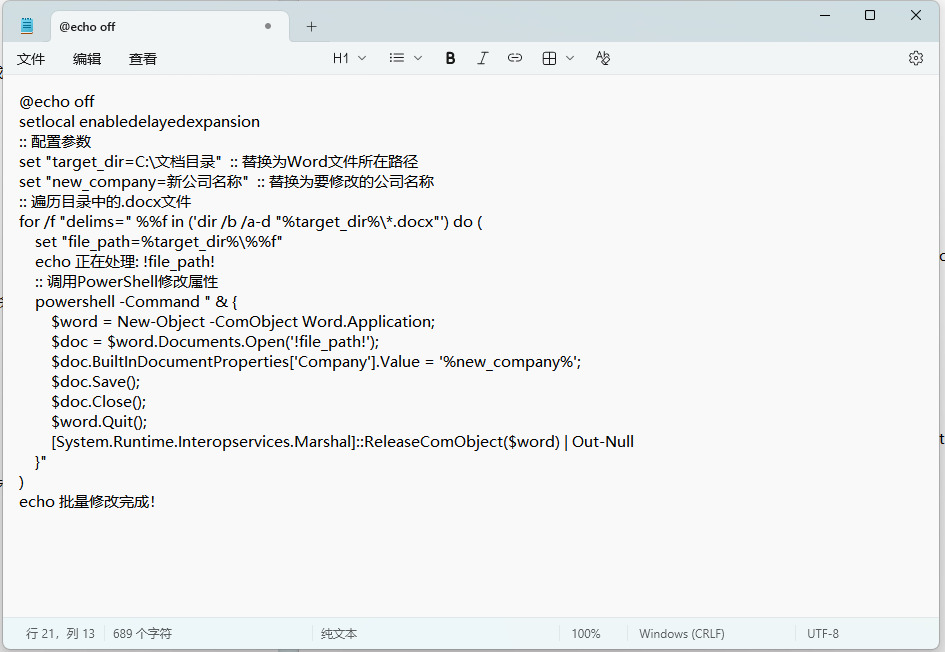Click the clear formatting icon
This screenshot has width=945, height=652.
(x=602, y=58)
